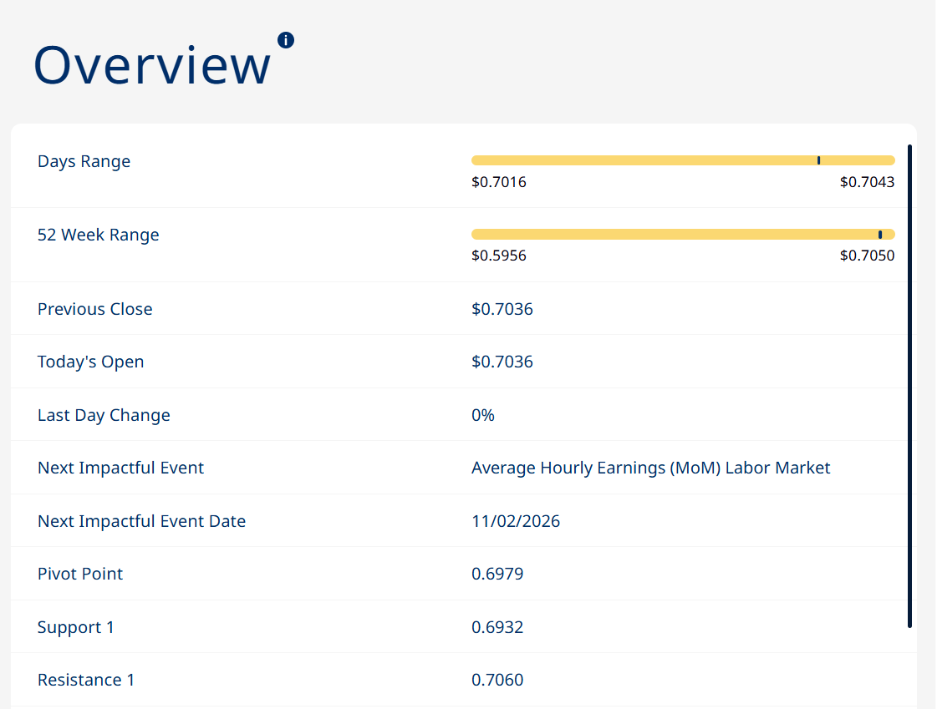This screenshot has width=936, height=709.
Task: Click the Days Range high label $0.7043
Action: (x=867, y=182)
